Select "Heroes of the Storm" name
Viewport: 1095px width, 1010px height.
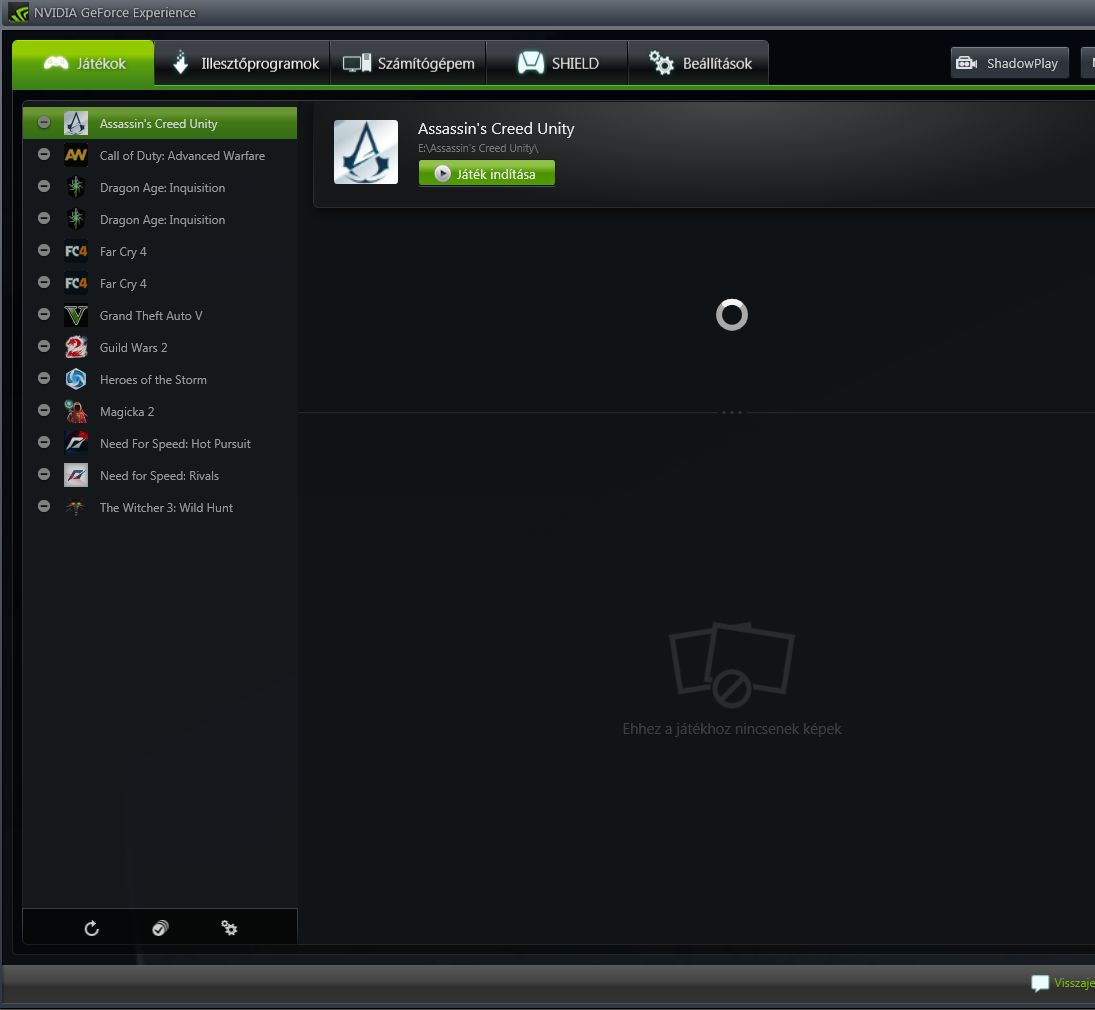tap(153, 379)
